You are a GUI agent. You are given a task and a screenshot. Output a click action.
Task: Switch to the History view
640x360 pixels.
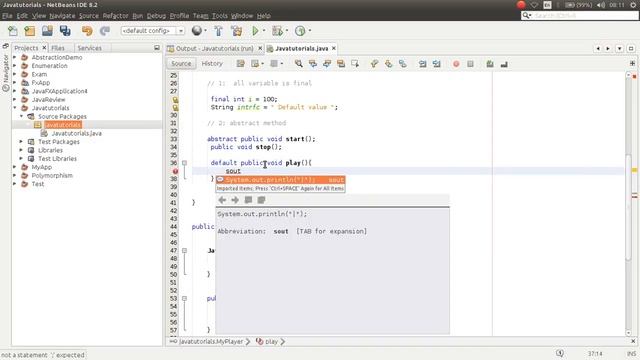[x=212, y=64]
